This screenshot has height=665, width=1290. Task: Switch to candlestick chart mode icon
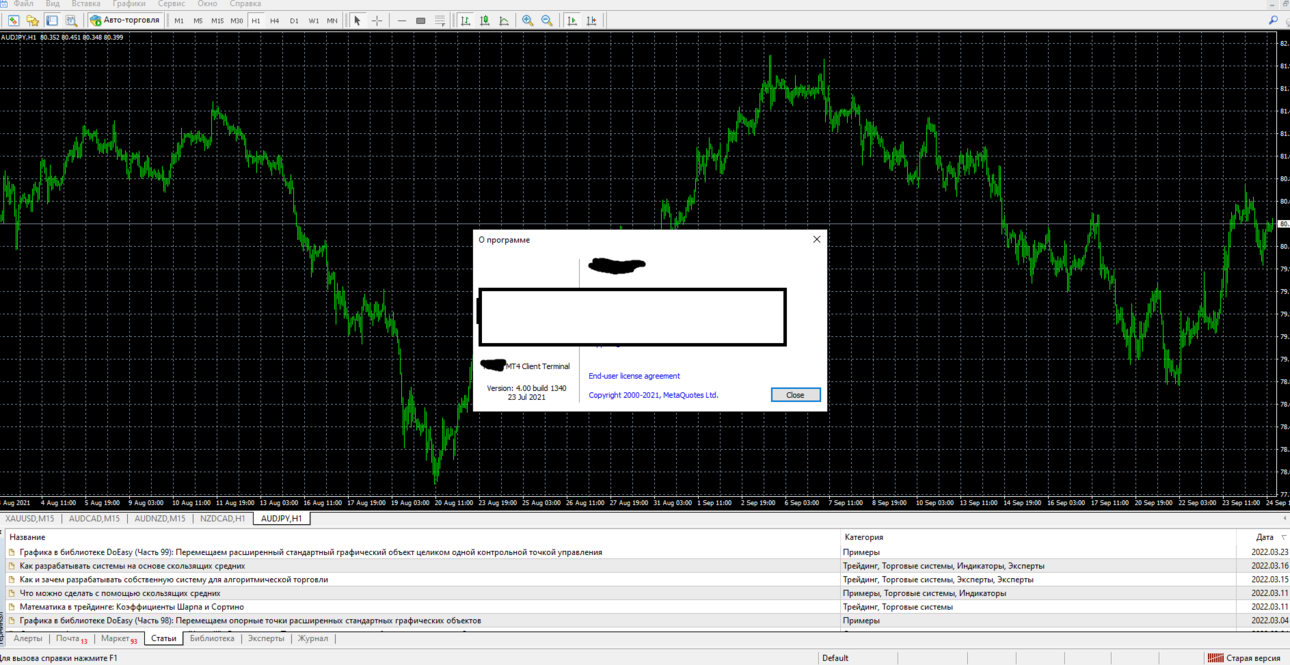pos(485,20)
